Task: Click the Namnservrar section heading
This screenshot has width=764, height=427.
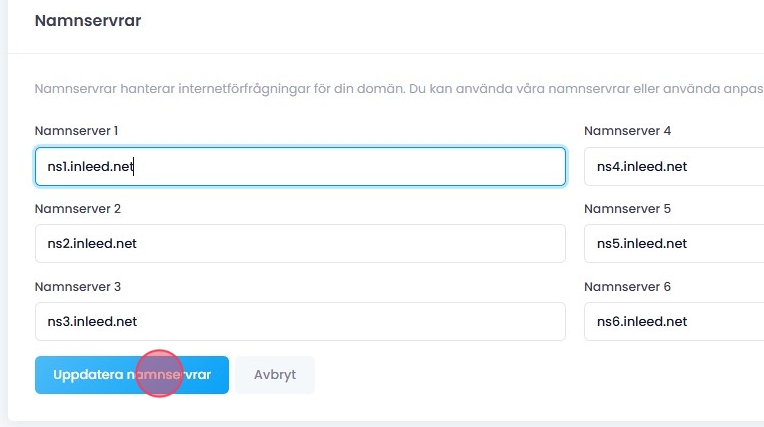Action: [x=88, y=21]
